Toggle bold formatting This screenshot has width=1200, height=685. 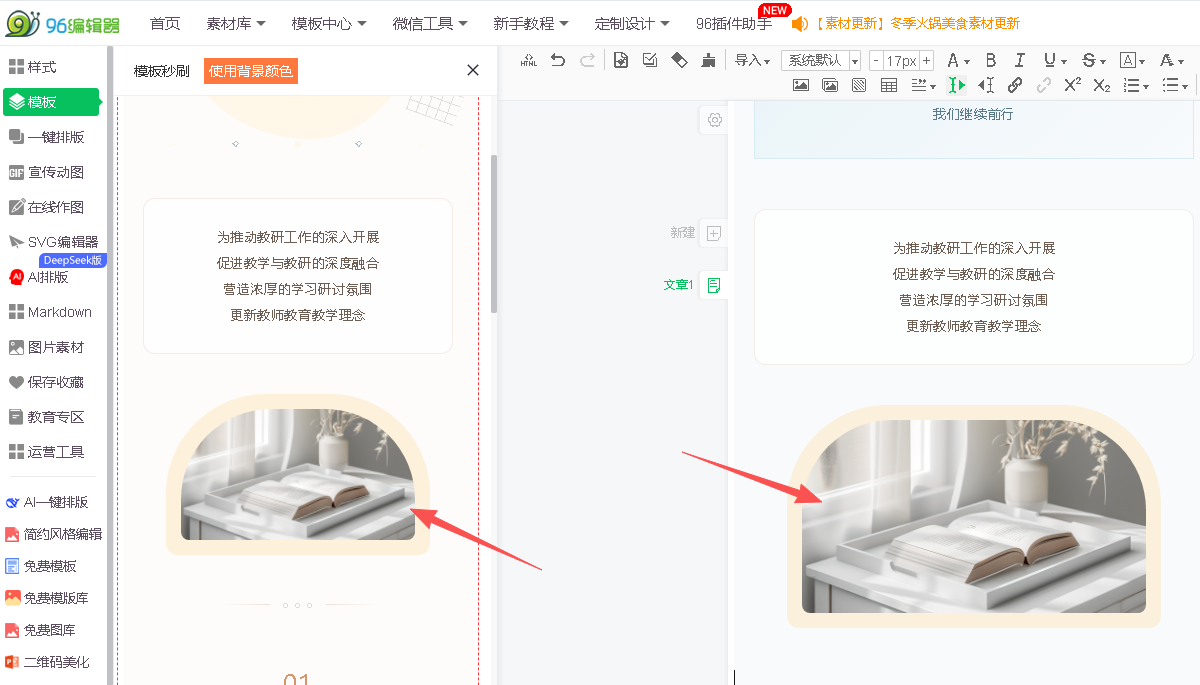(x=990, y=61)
